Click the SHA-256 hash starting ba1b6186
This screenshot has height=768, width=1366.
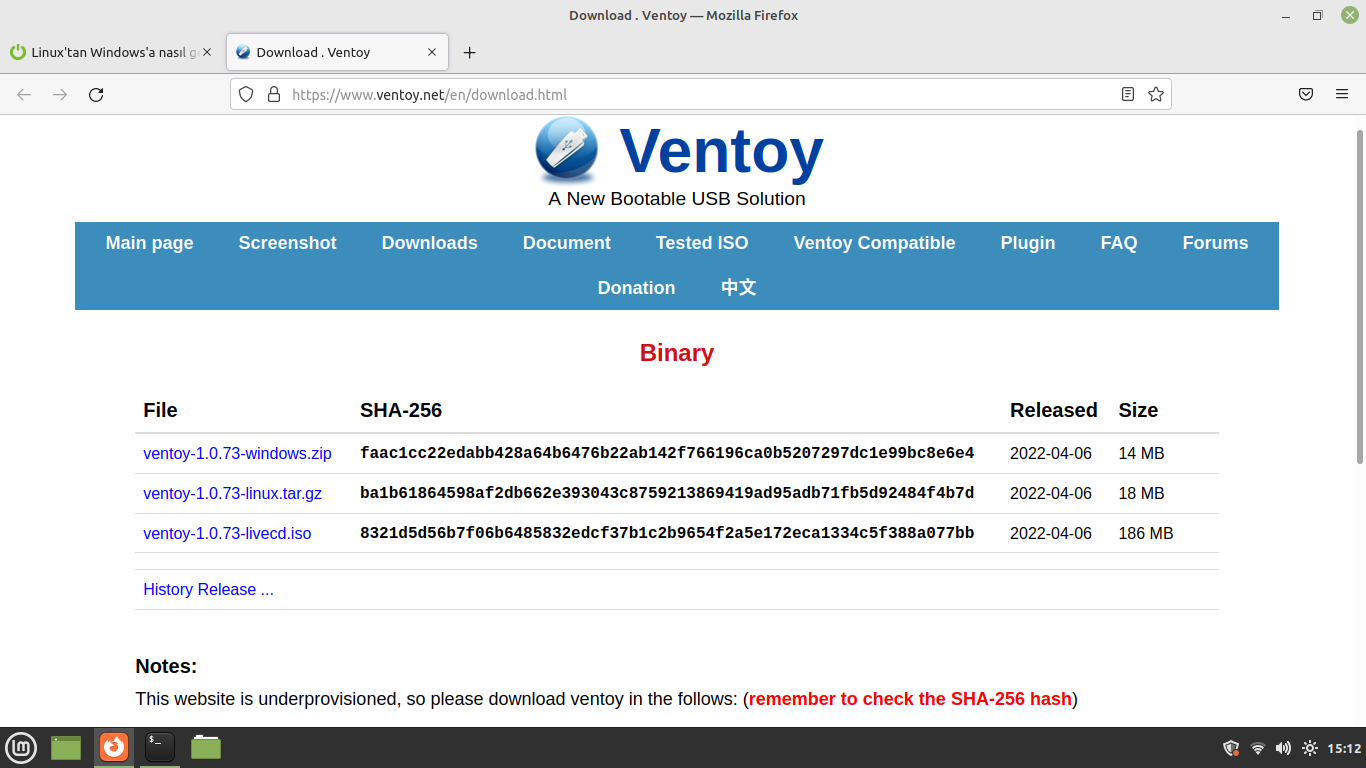tap(667, 493)
